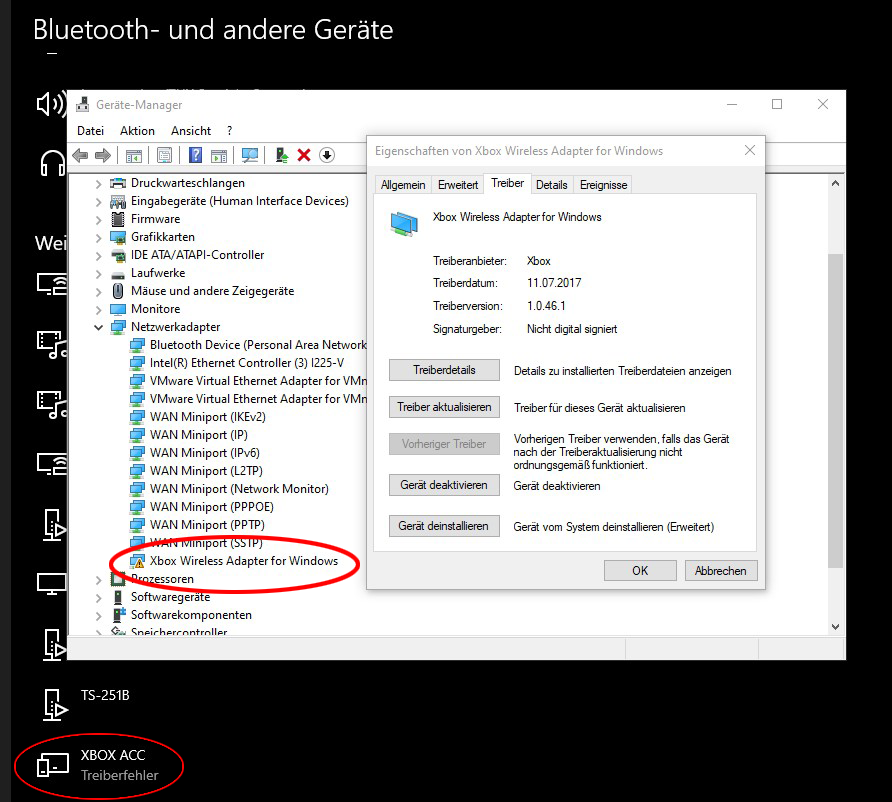Click the device tree vertical scrollbar thumb
This screenshot has height=802, width=892.
tap(835, 410)
